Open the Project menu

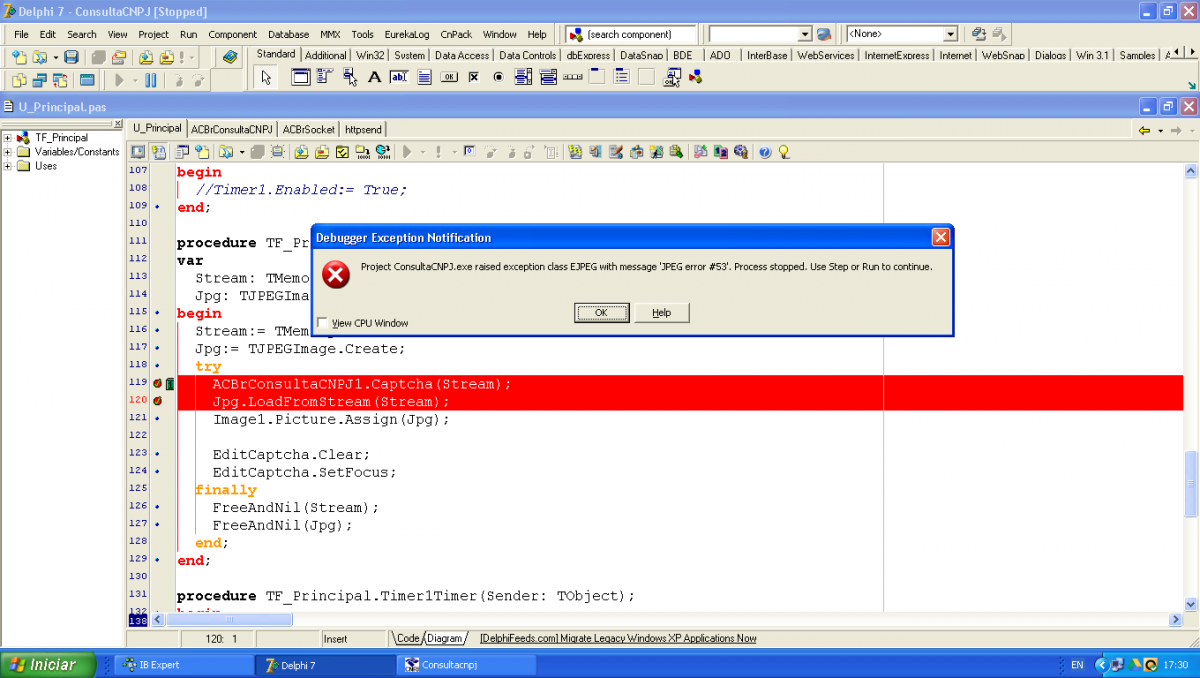coord(153,34)
